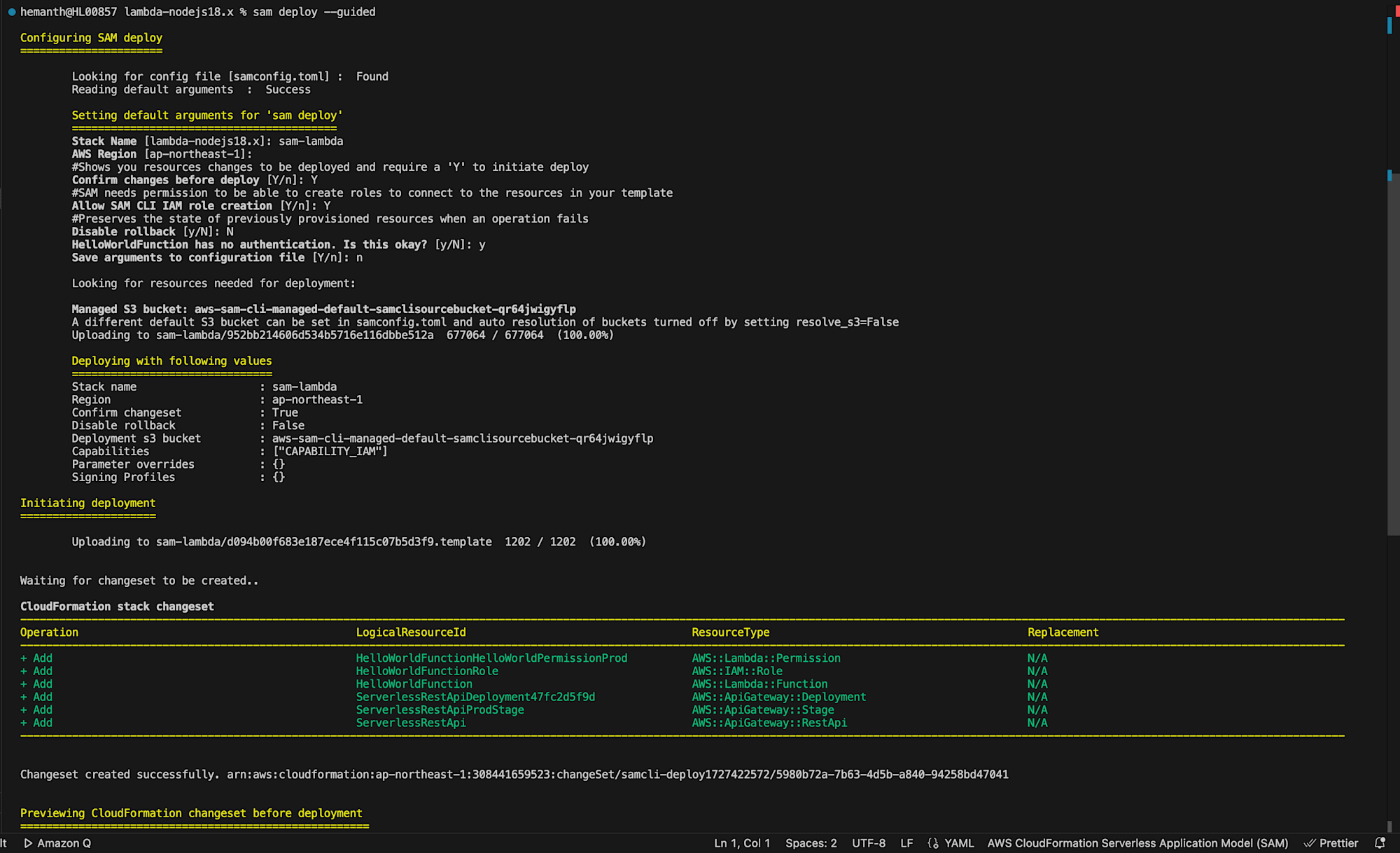Click Capabilities '["CAPABILITY_IAM"]' row

(230, 452)
